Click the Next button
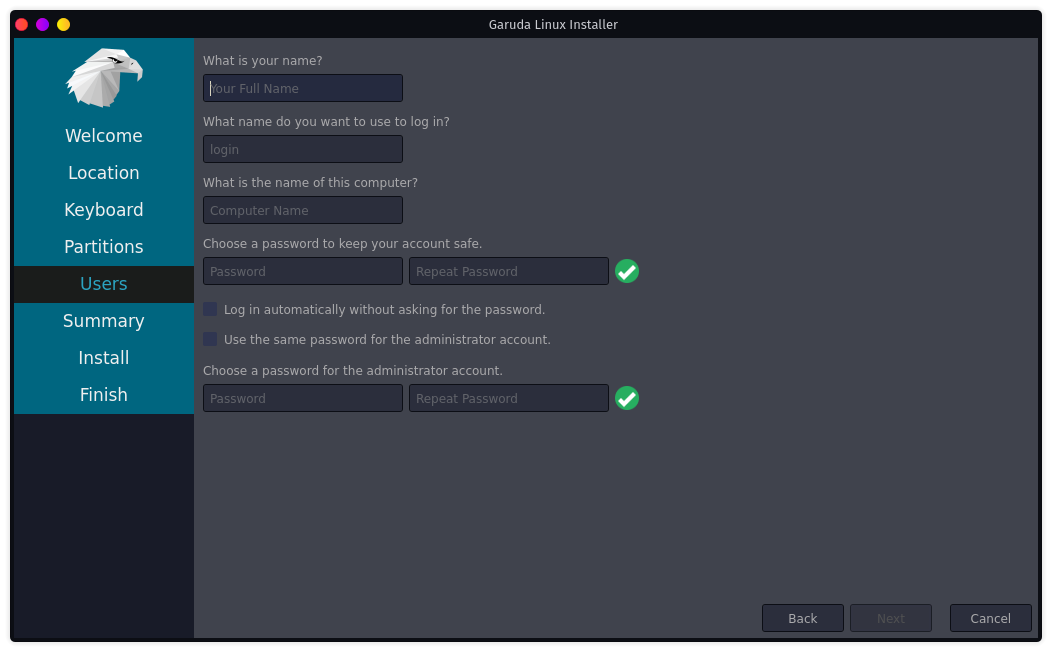1052x652 pixels. (x=890, y=618)
